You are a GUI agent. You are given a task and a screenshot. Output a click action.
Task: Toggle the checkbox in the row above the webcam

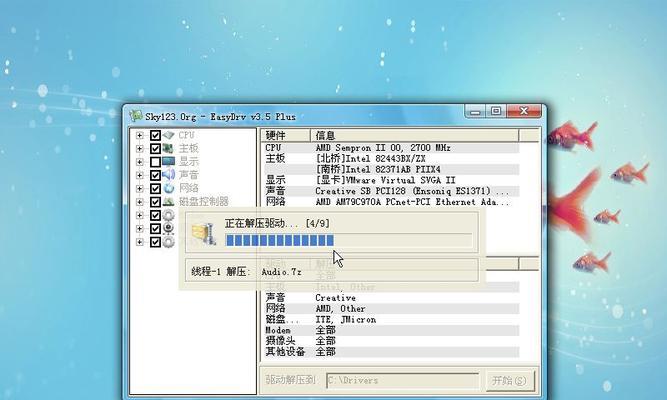[155, 215]
